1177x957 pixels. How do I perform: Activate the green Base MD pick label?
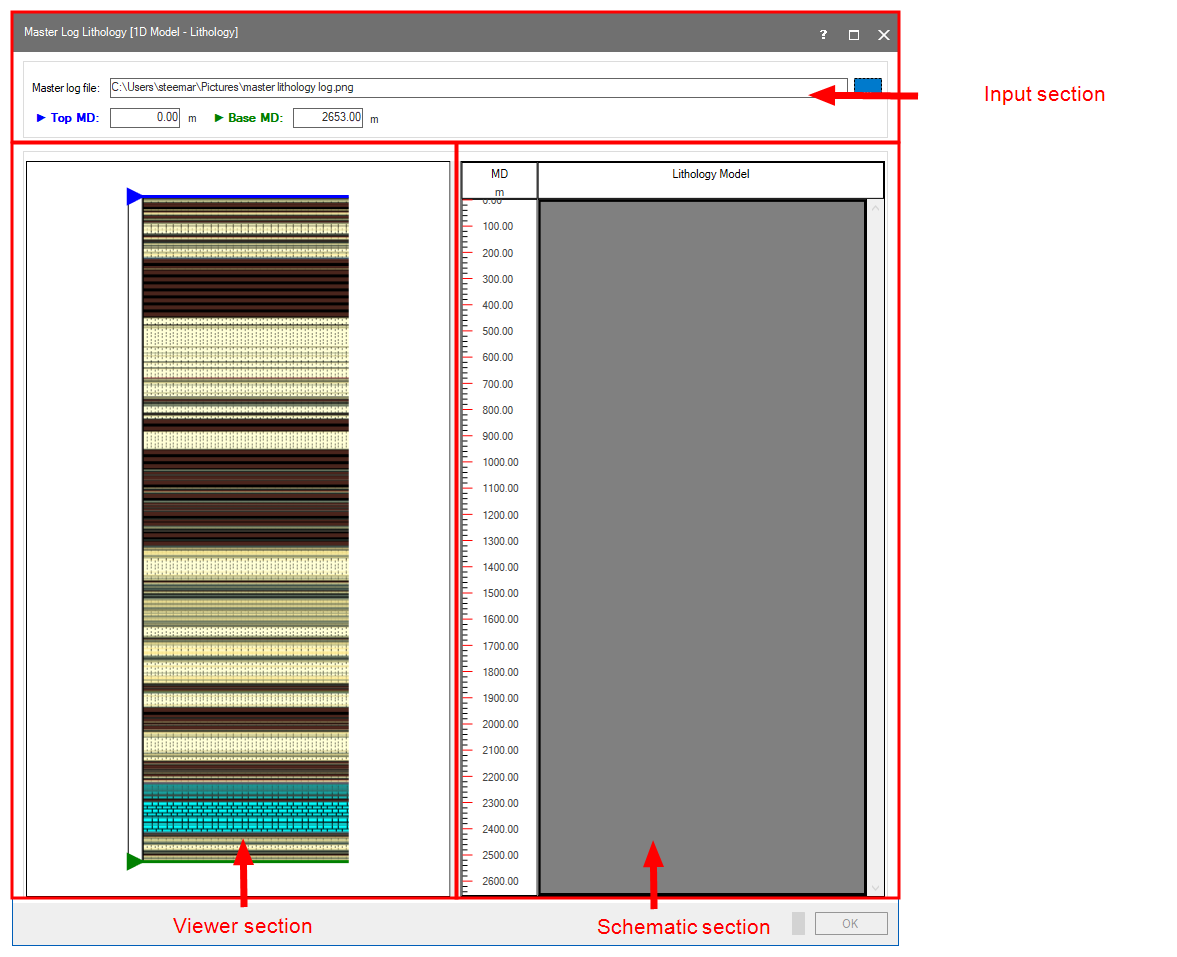point(248,118)
